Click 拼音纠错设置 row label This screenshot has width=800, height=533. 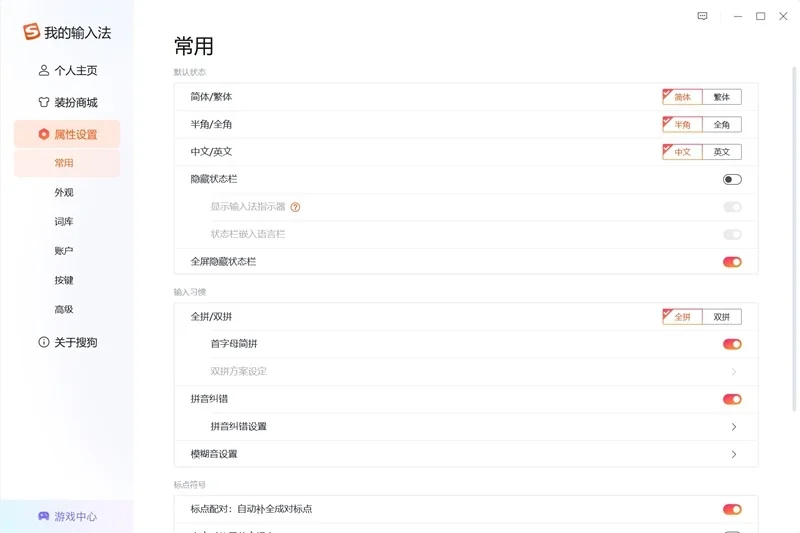(239, 426)
